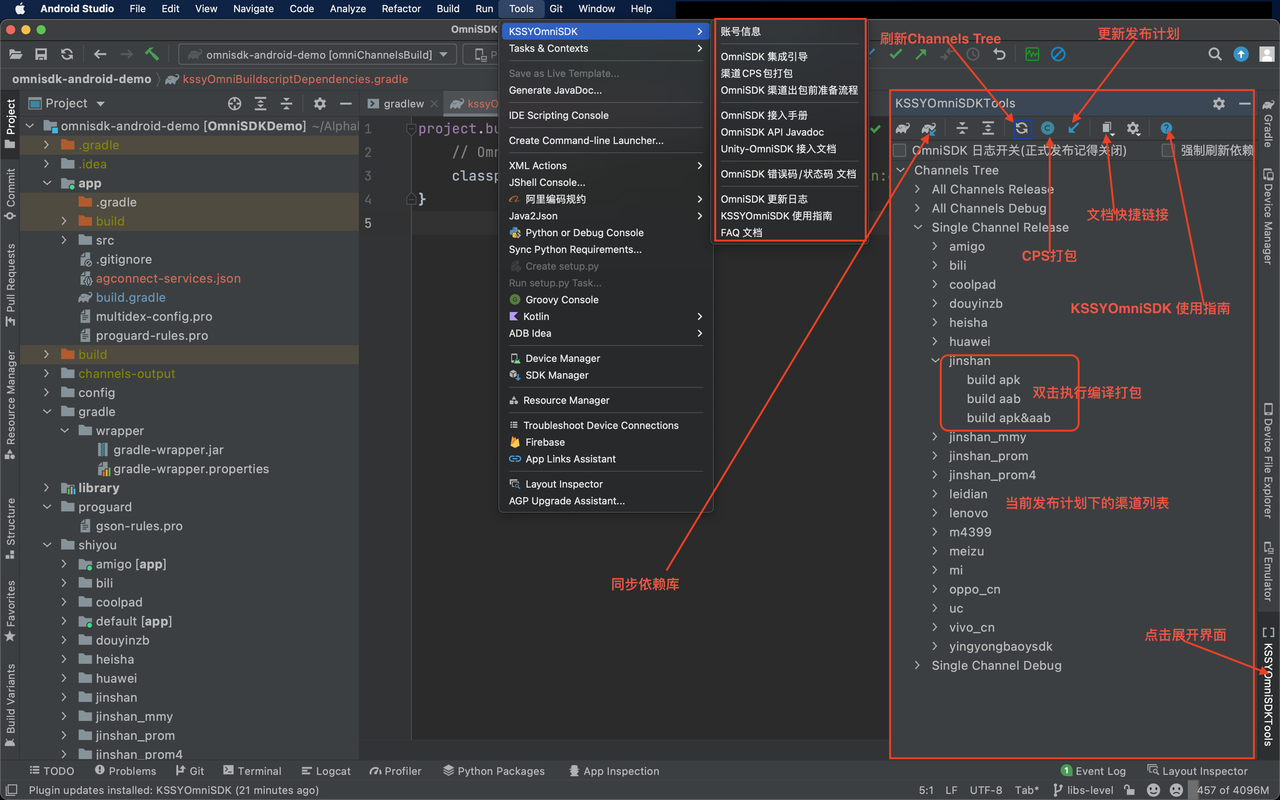Expand All Channels Debug node

(918, 208)
